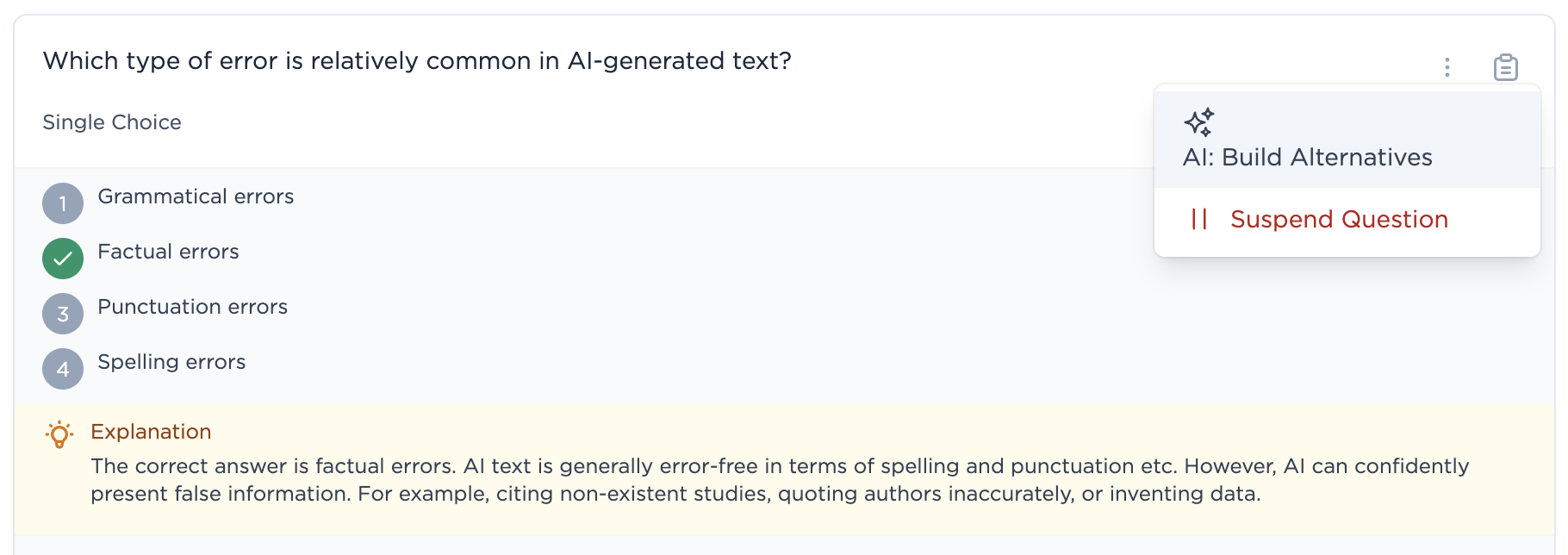
Task: Open the three-dot options menu
Action: coord(1447,67)
